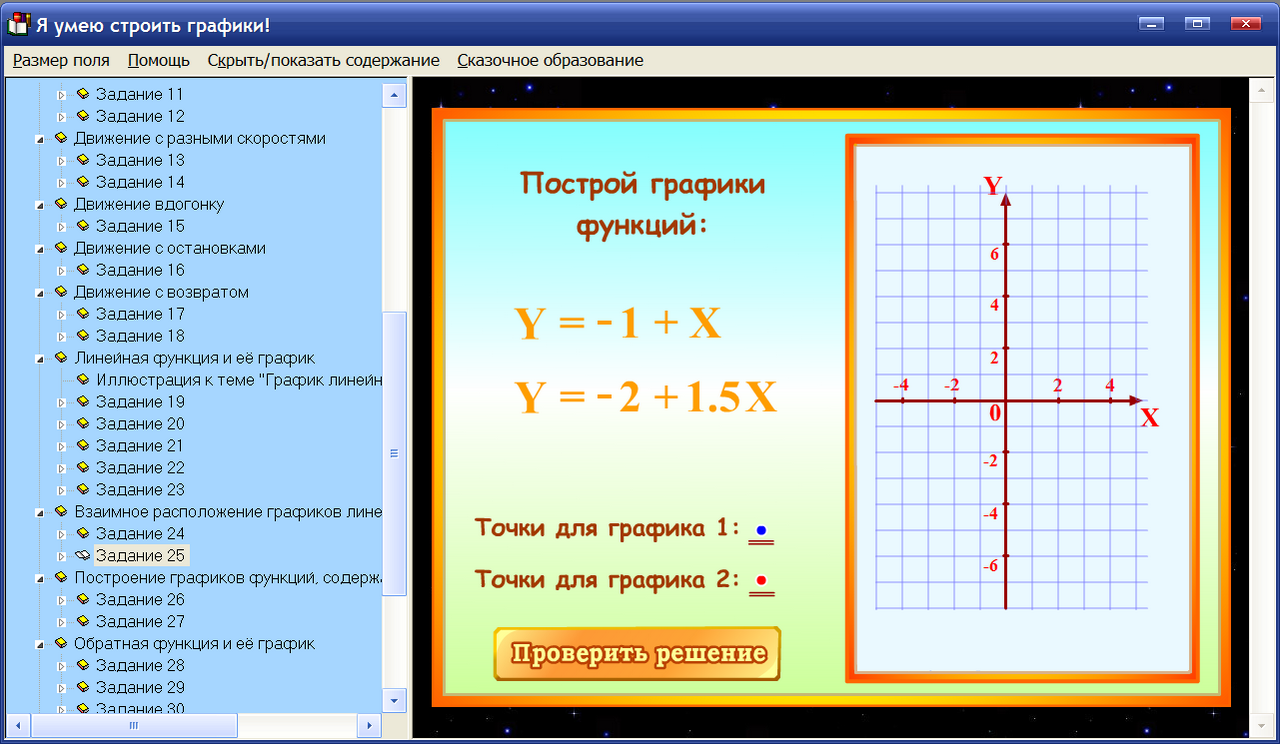Collapse the 'Движение с возвратом' section
This screenshot has width=1280, height=744.
tap(41, 291)
